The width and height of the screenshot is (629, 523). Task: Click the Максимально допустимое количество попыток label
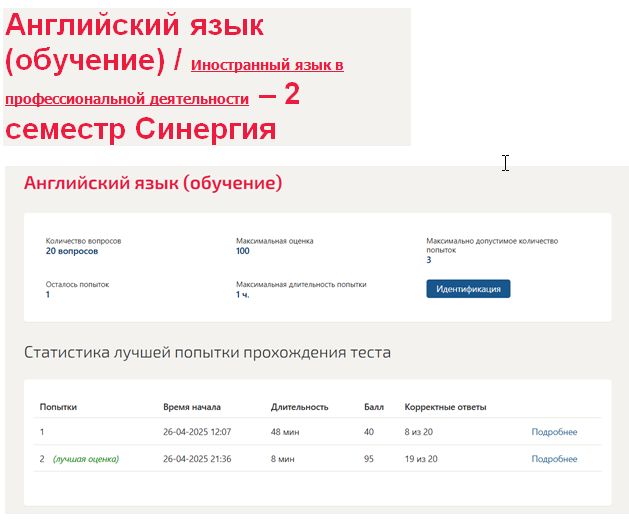492,245
